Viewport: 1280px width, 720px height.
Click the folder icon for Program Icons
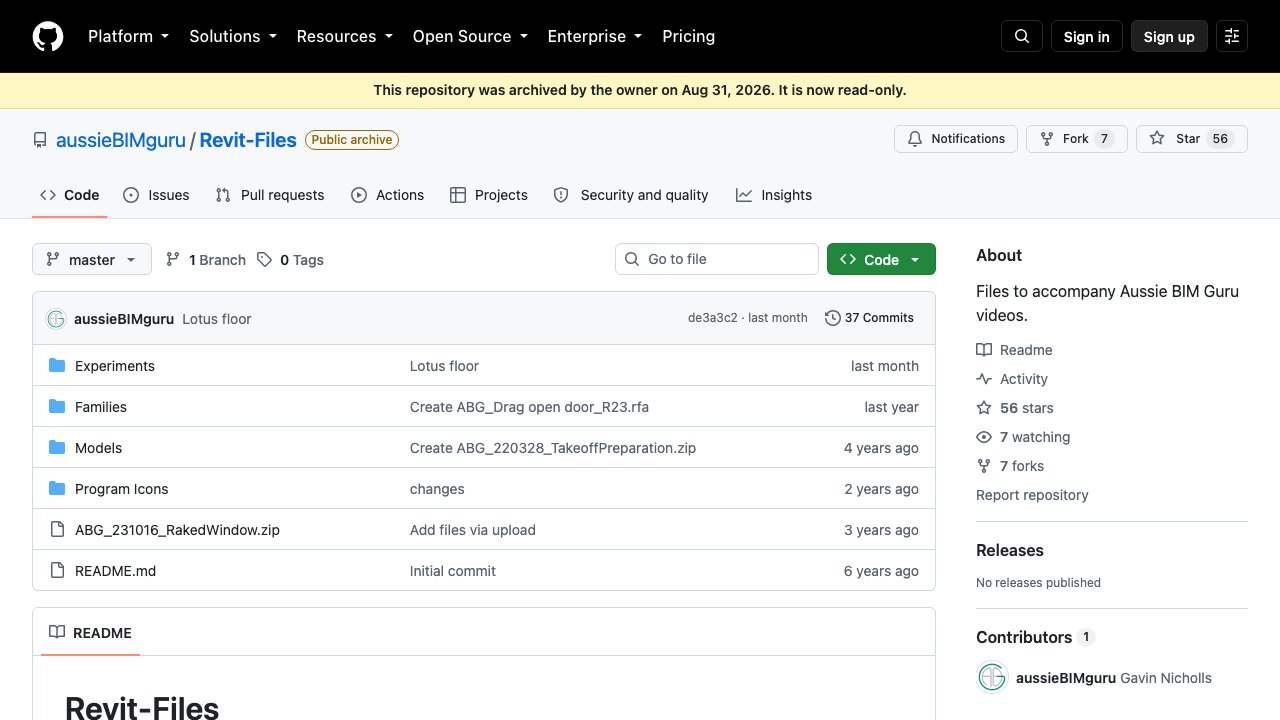click(x=57, y=489)
